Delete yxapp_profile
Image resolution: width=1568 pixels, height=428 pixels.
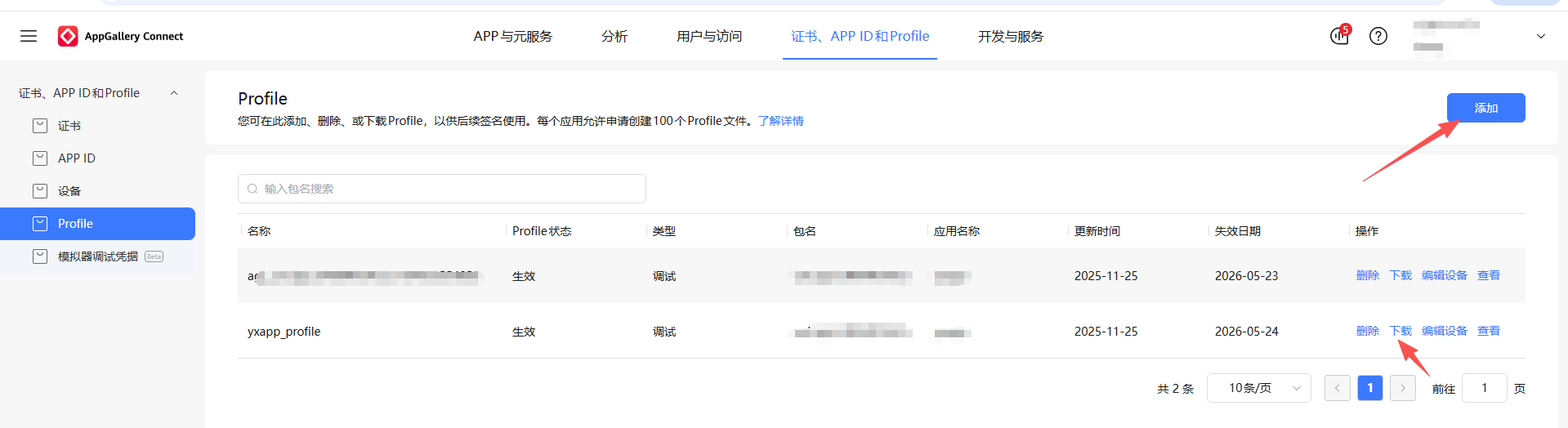[x=1367, y=331]
